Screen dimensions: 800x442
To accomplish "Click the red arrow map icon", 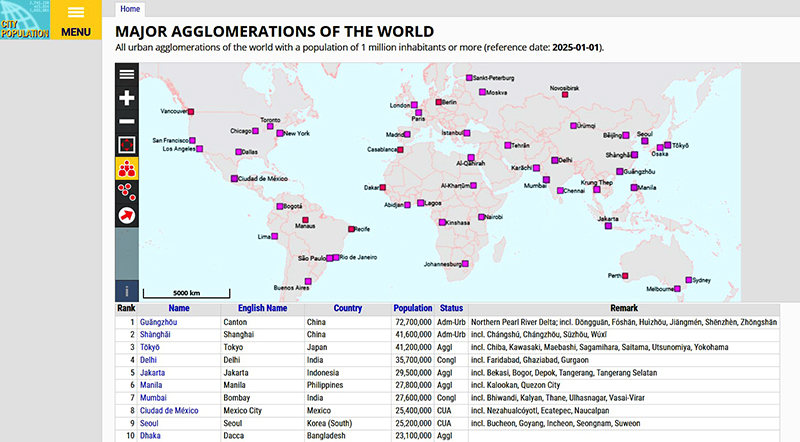I will tap(127, 215).
